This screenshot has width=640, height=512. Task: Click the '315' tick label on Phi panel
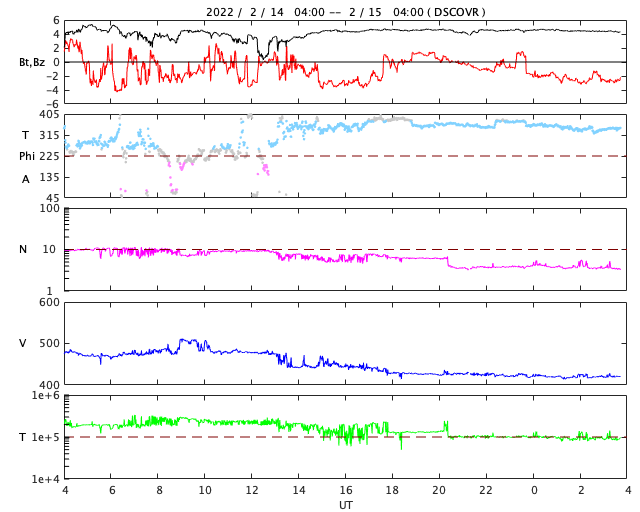click(x=49, y=135)
